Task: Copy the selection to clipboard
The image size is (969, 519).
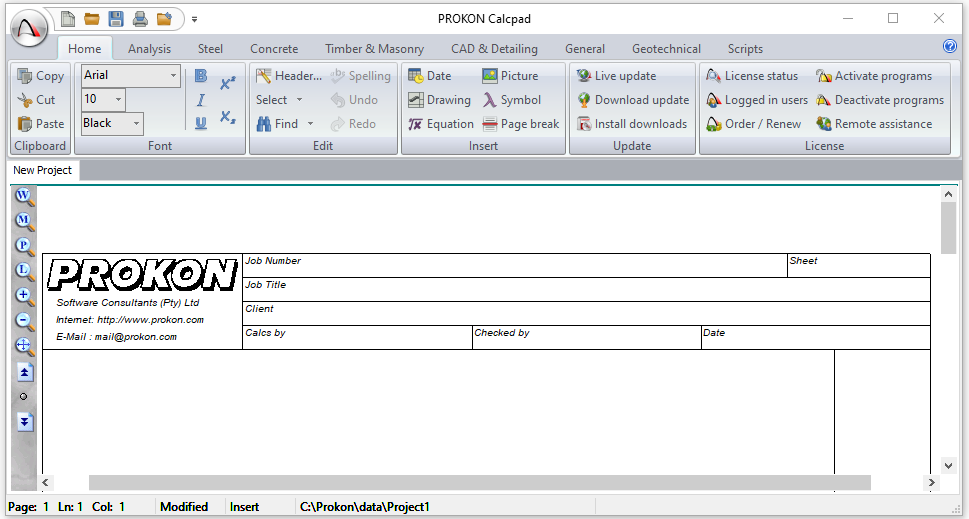Action: 41,76
